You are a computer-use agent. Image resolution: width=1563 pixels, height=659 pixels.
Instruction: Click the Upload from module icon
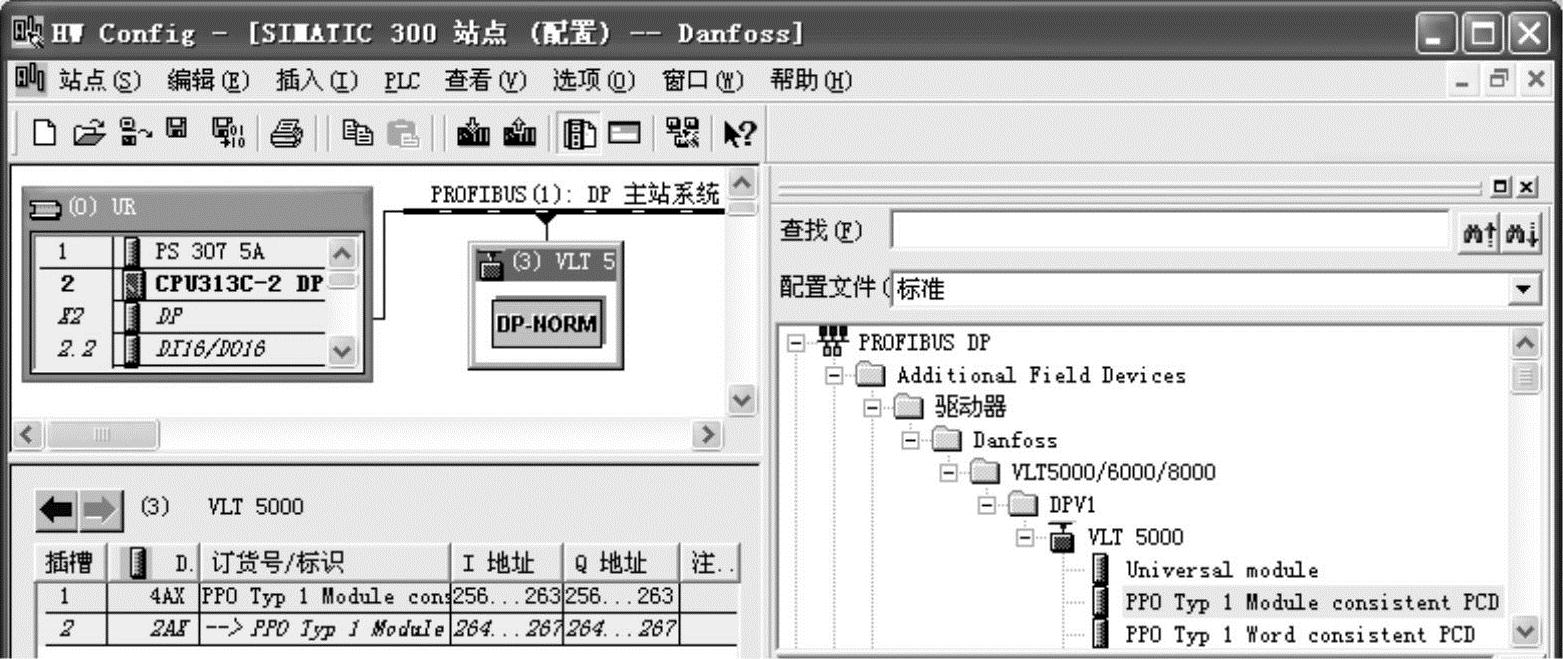[x=522, y=133]
